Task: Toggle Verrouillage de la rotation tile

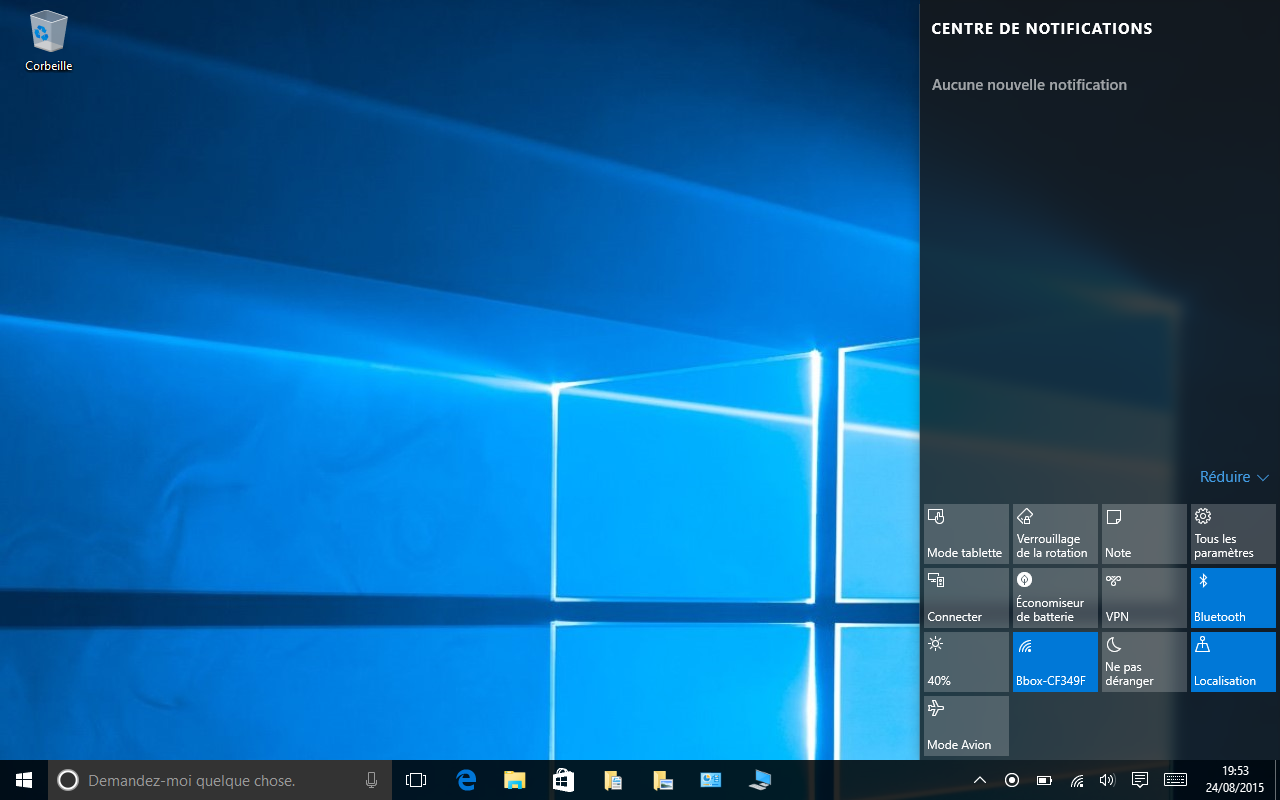Action: 1055,534
